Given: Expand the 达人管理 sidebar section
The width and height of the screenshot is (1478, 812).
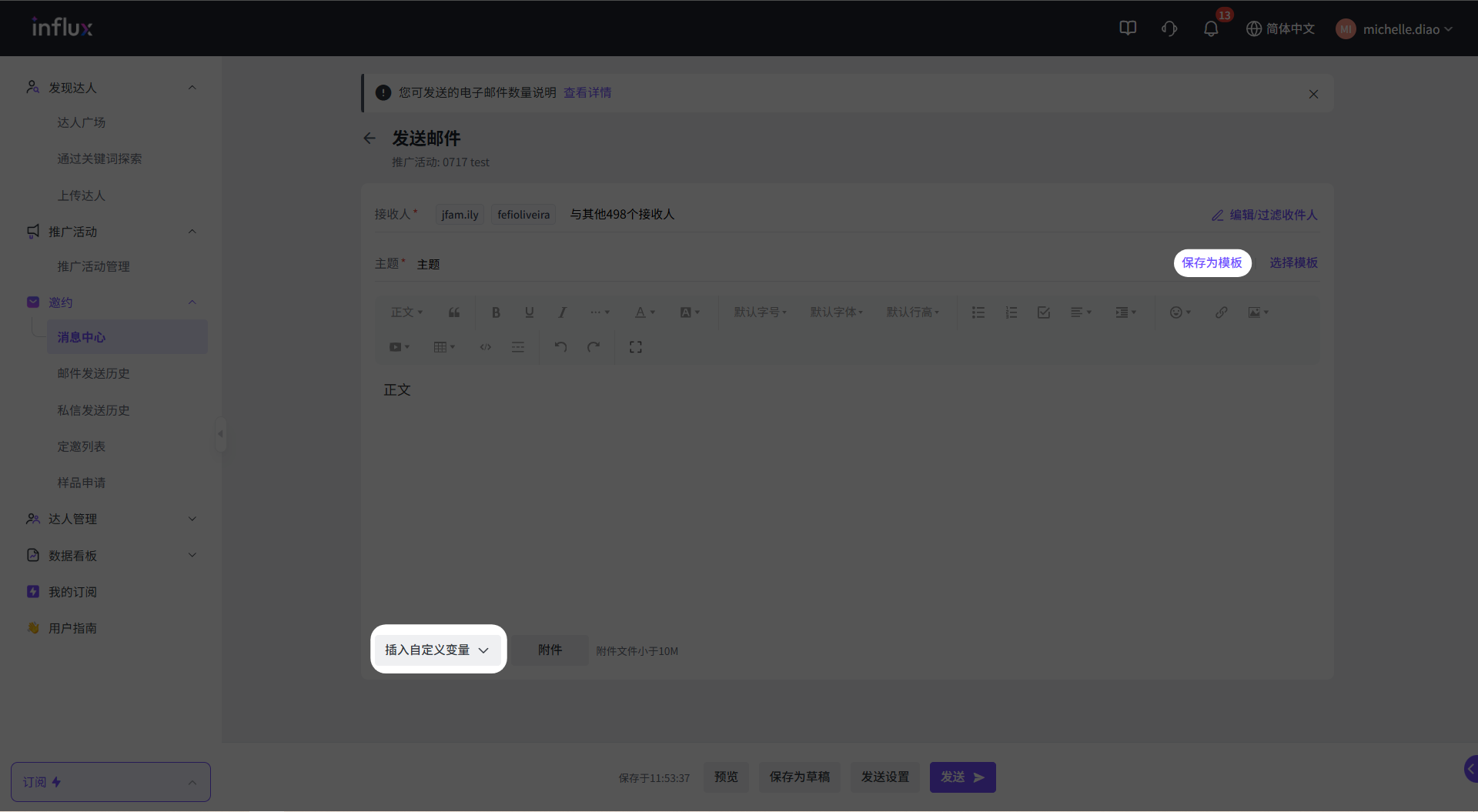Looking at the screenshot, I should pyautogui.click(x=112, y=519).
